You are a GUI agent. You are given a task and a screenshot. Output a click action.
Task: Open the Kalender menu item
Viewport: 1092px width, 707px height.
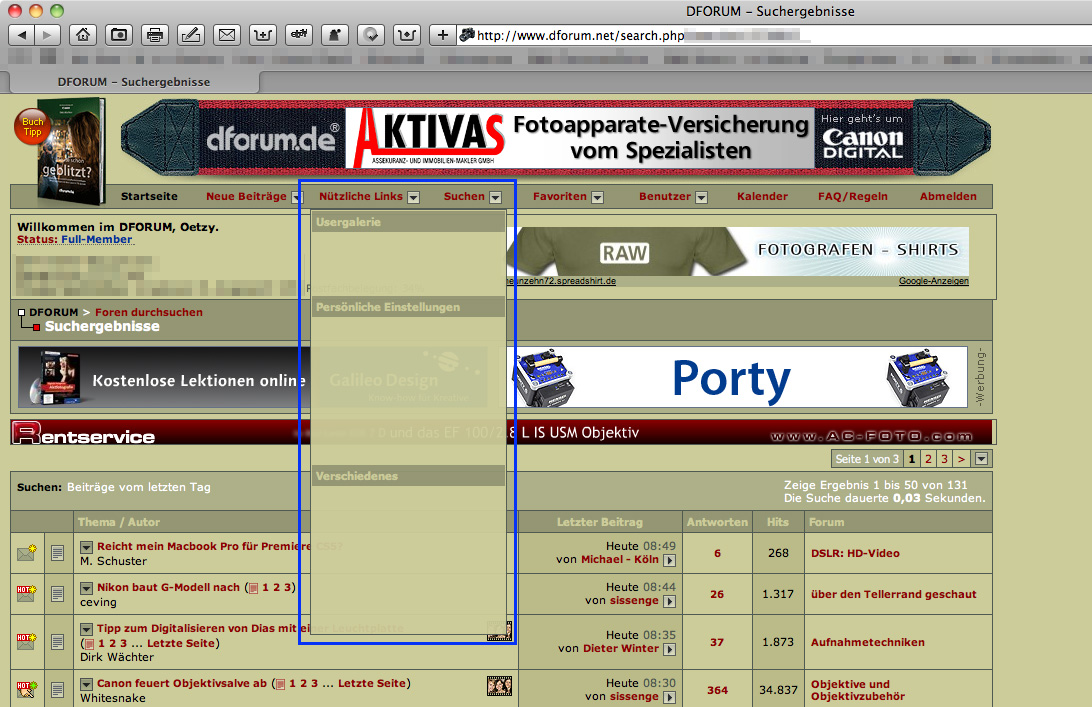point(763,196)
